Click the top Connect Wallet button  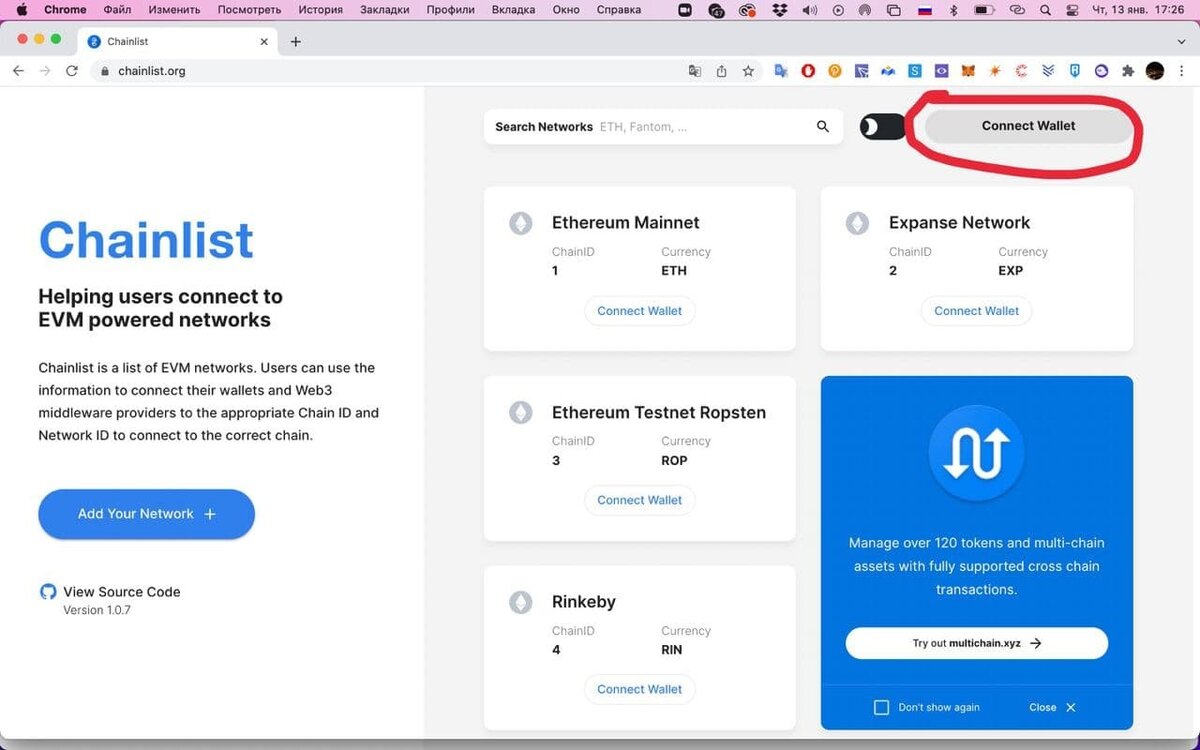point(1028,126)
